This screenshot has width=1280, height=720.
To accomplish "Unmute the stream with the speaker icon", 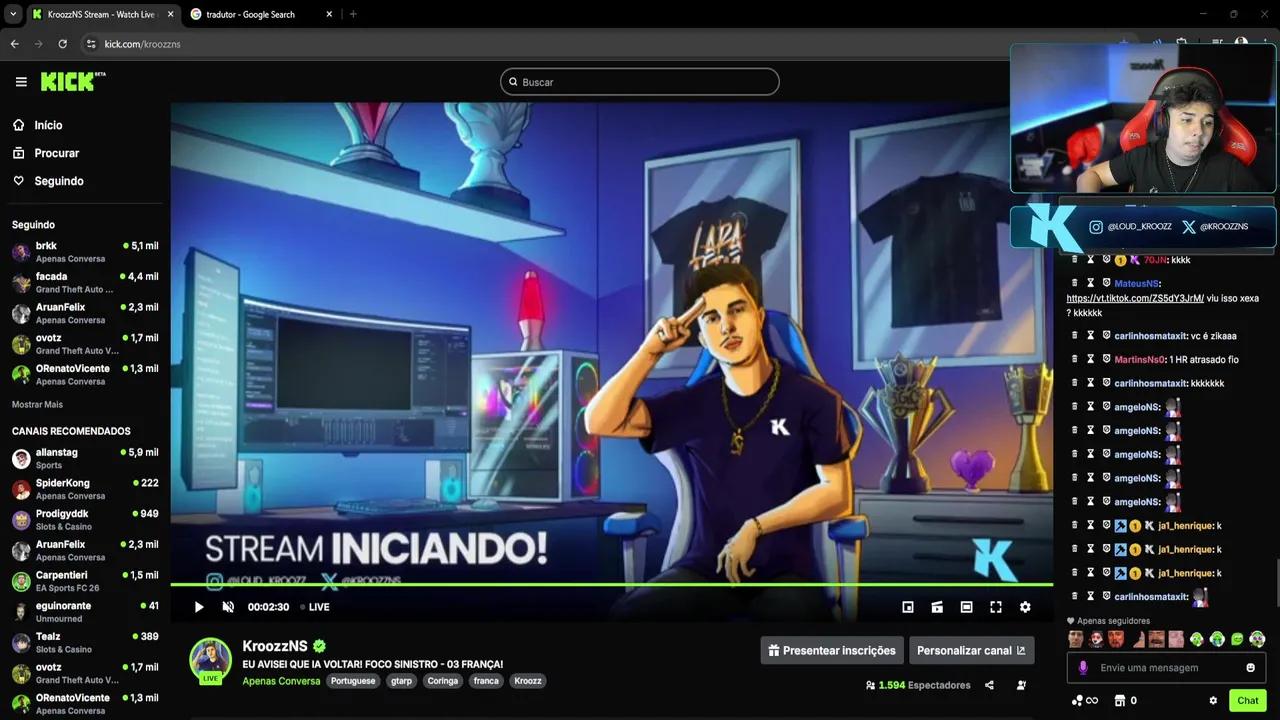I will pos(228,607).
